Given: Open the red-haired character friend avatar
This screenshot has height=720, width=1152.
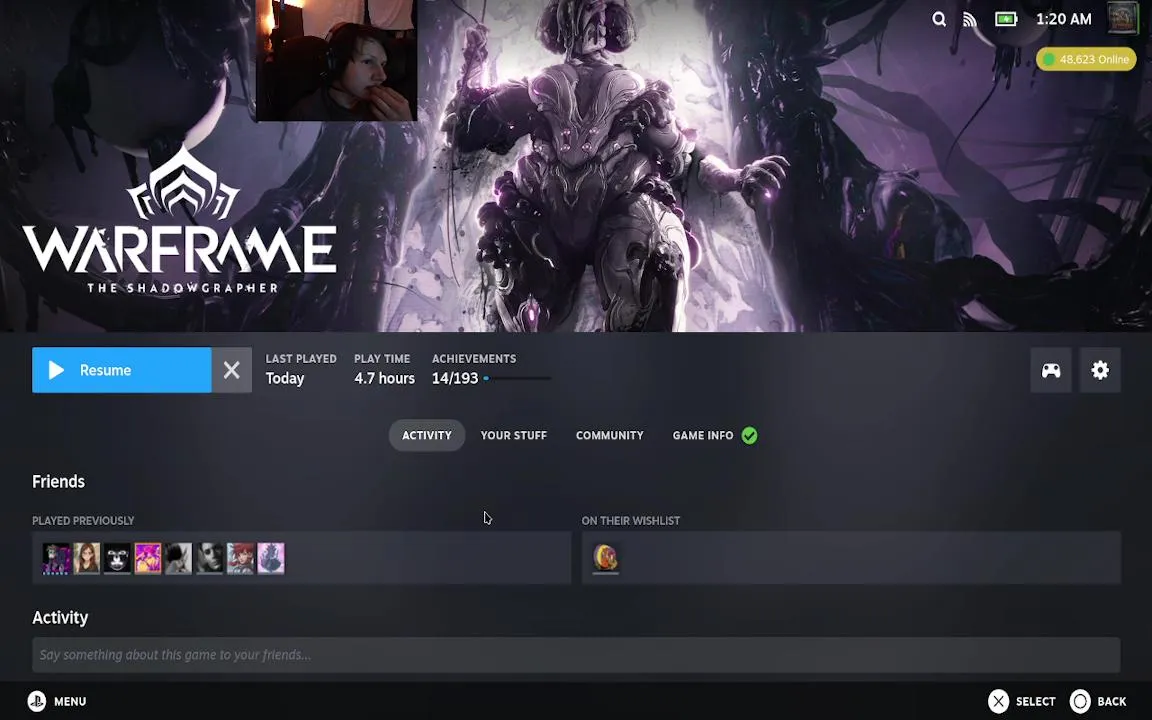Looking at the screenshot, I should click(240, 558).
